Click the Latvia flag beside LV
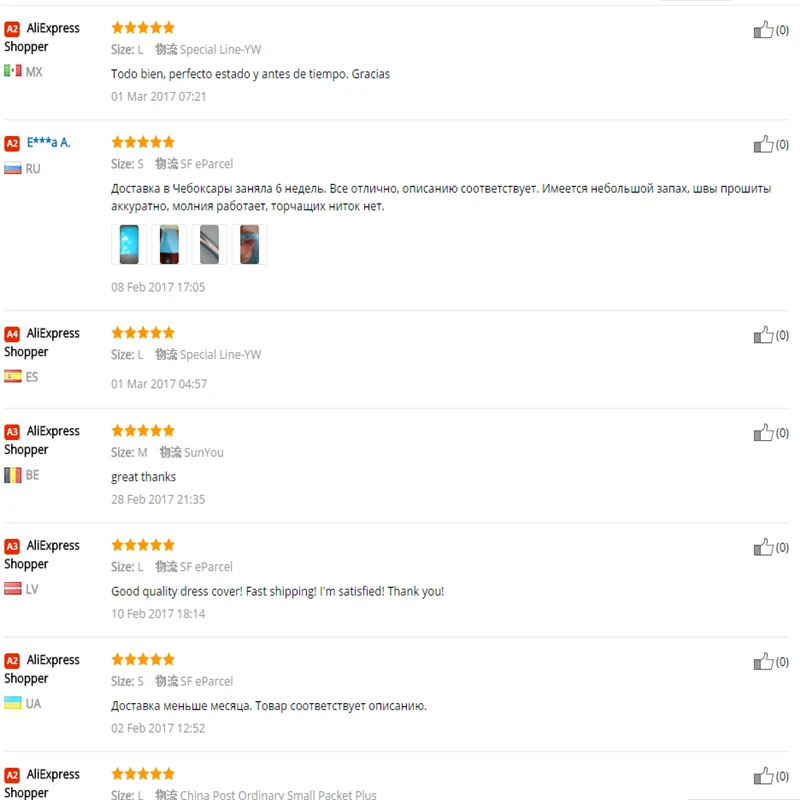The height and width of the screenshot is (800, 800). [13, 588]
